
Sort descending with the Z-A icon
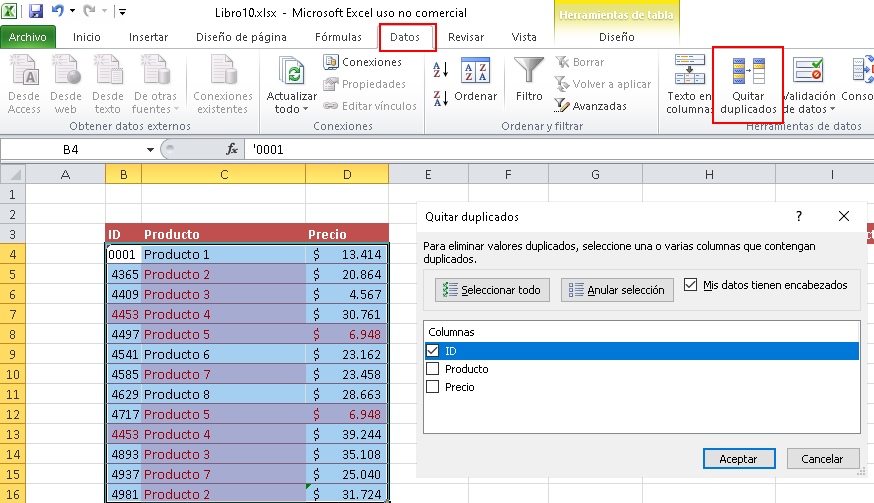[441, 97]
